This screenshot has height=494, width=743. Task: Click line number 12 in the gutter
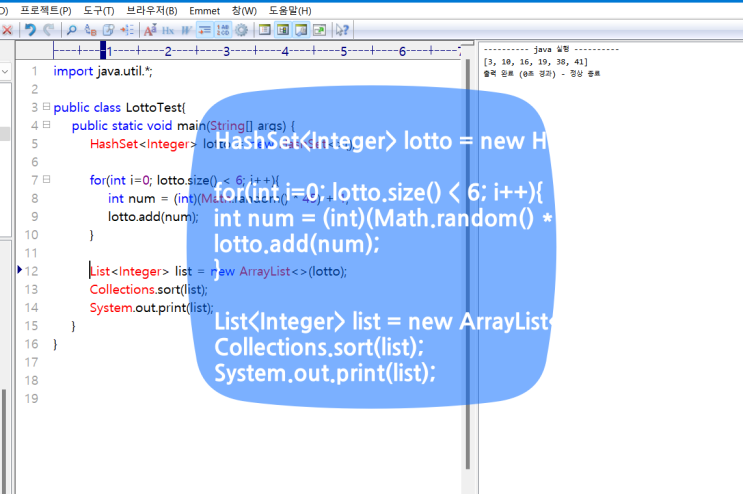pyautogui.click(x=32, y=271)
